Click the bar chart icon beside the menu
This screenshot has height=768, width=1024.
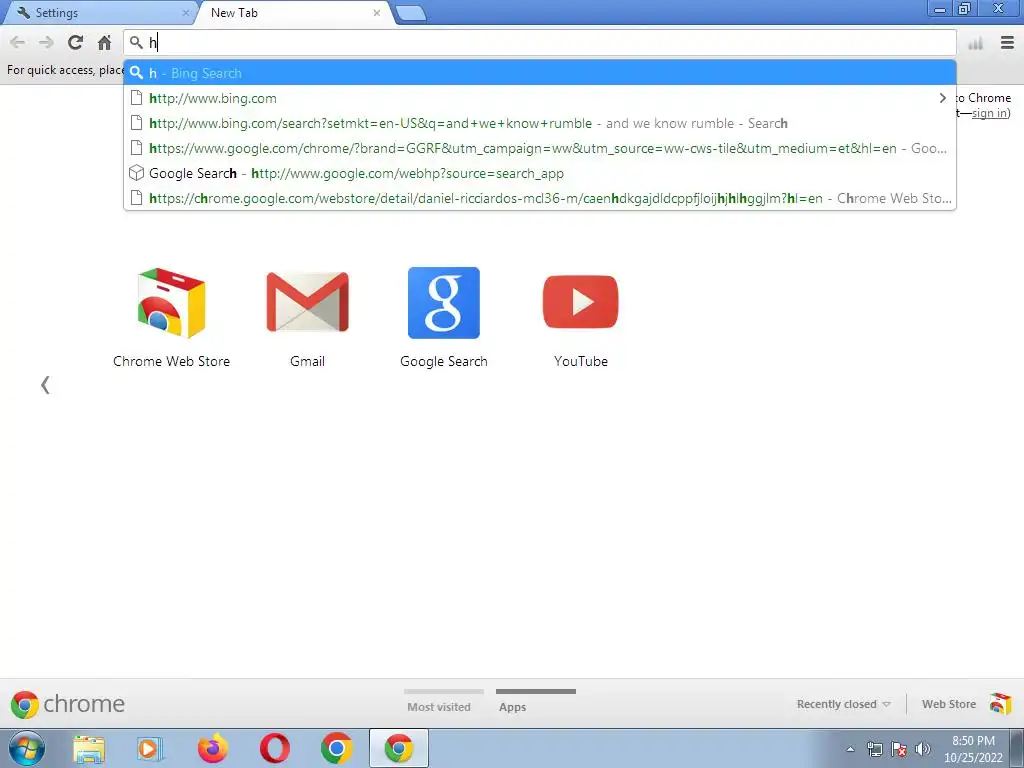[x=976, y=44]
